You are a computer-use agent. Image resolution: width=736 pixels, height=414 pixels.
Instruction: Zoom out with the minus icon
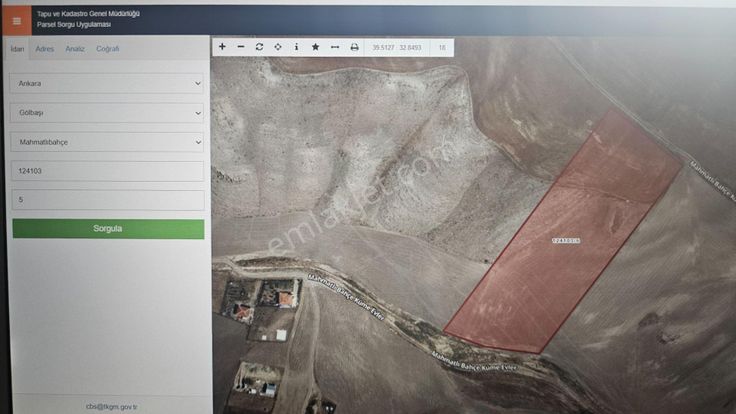click(241, 47)
